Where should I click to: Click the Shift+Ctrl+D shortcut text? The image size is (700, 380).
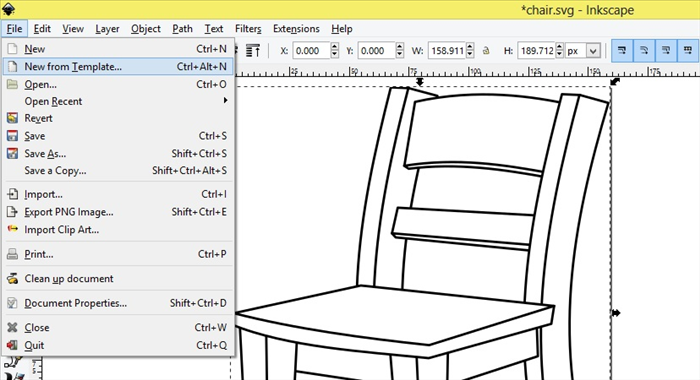point(198,303)
